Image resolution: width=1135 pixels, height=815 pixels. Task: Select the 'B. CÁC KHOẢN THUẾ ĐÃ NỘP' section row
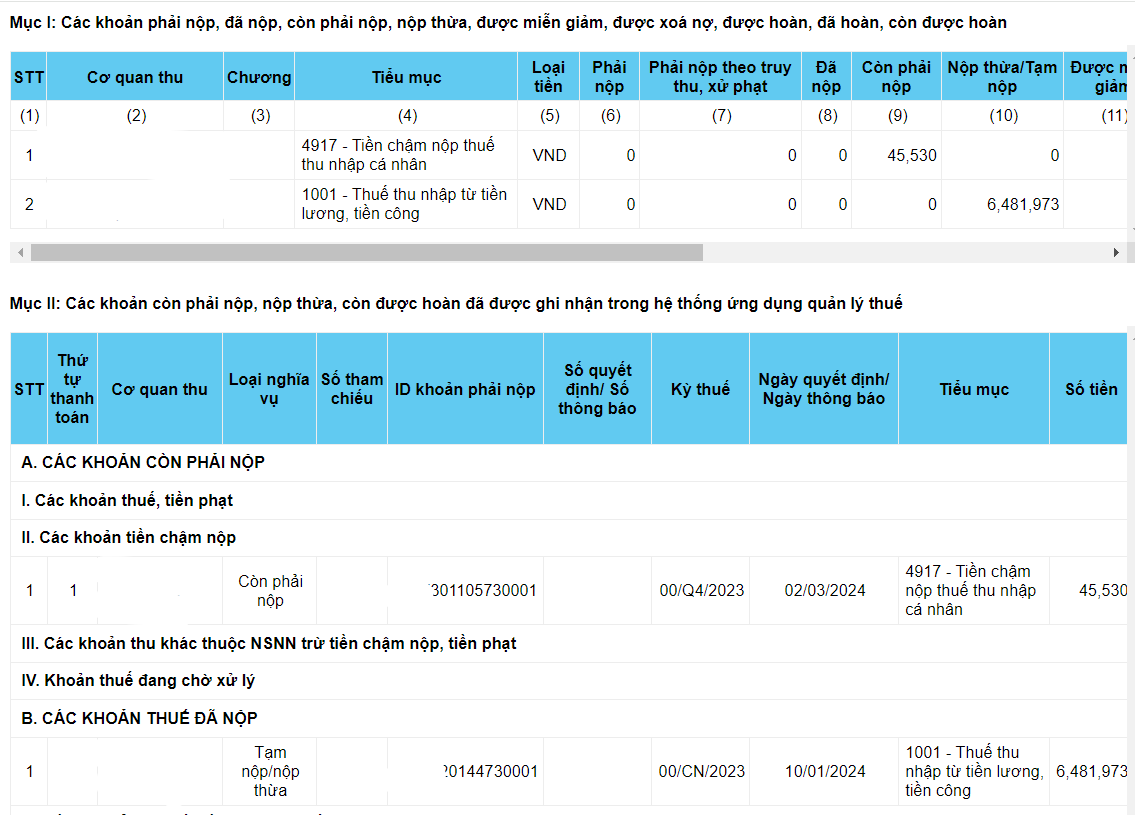[139, 718]
